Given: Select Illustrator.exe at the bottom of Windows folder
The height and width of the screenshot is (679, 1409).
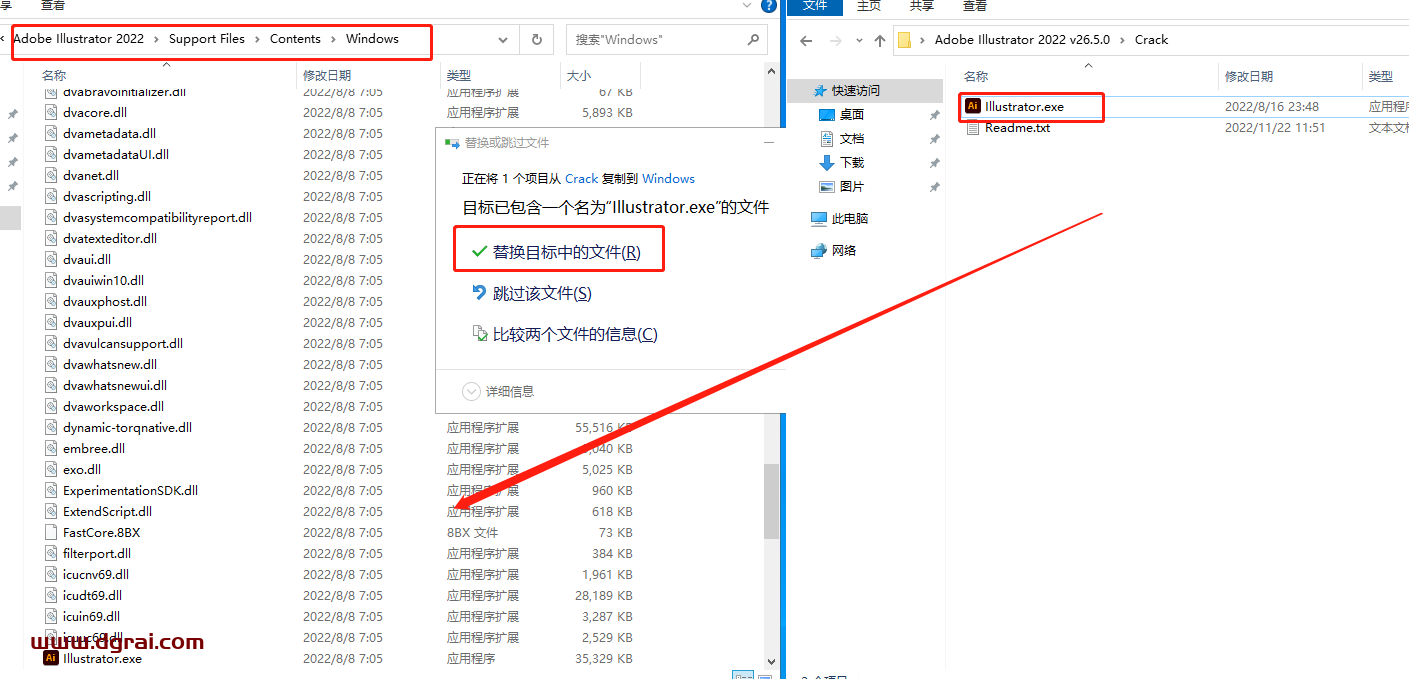Looking at the screenshot, I should click(x=100, y=658).
